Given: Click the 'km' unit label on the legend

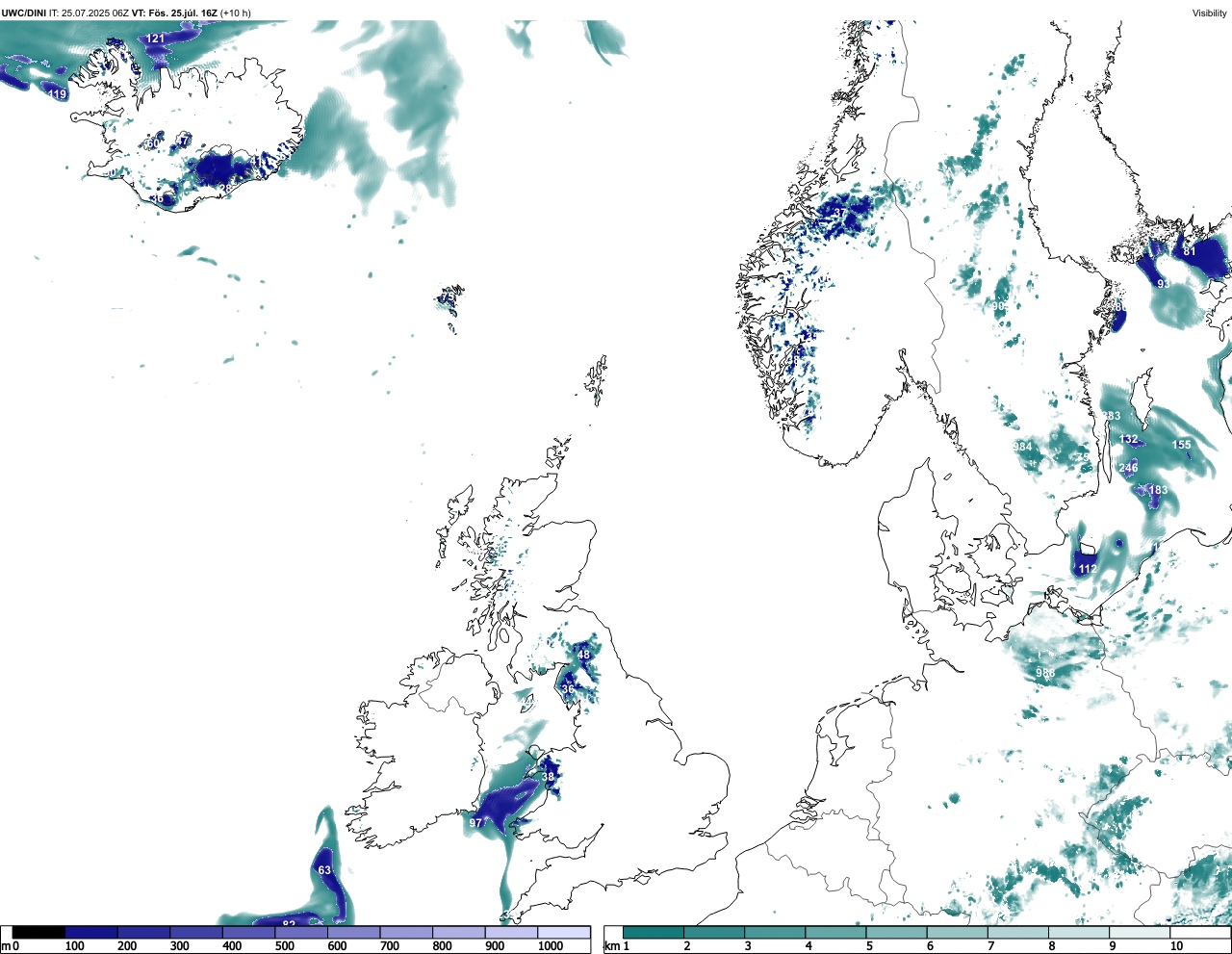Looking at the screenshot, I should coord(612,946).
